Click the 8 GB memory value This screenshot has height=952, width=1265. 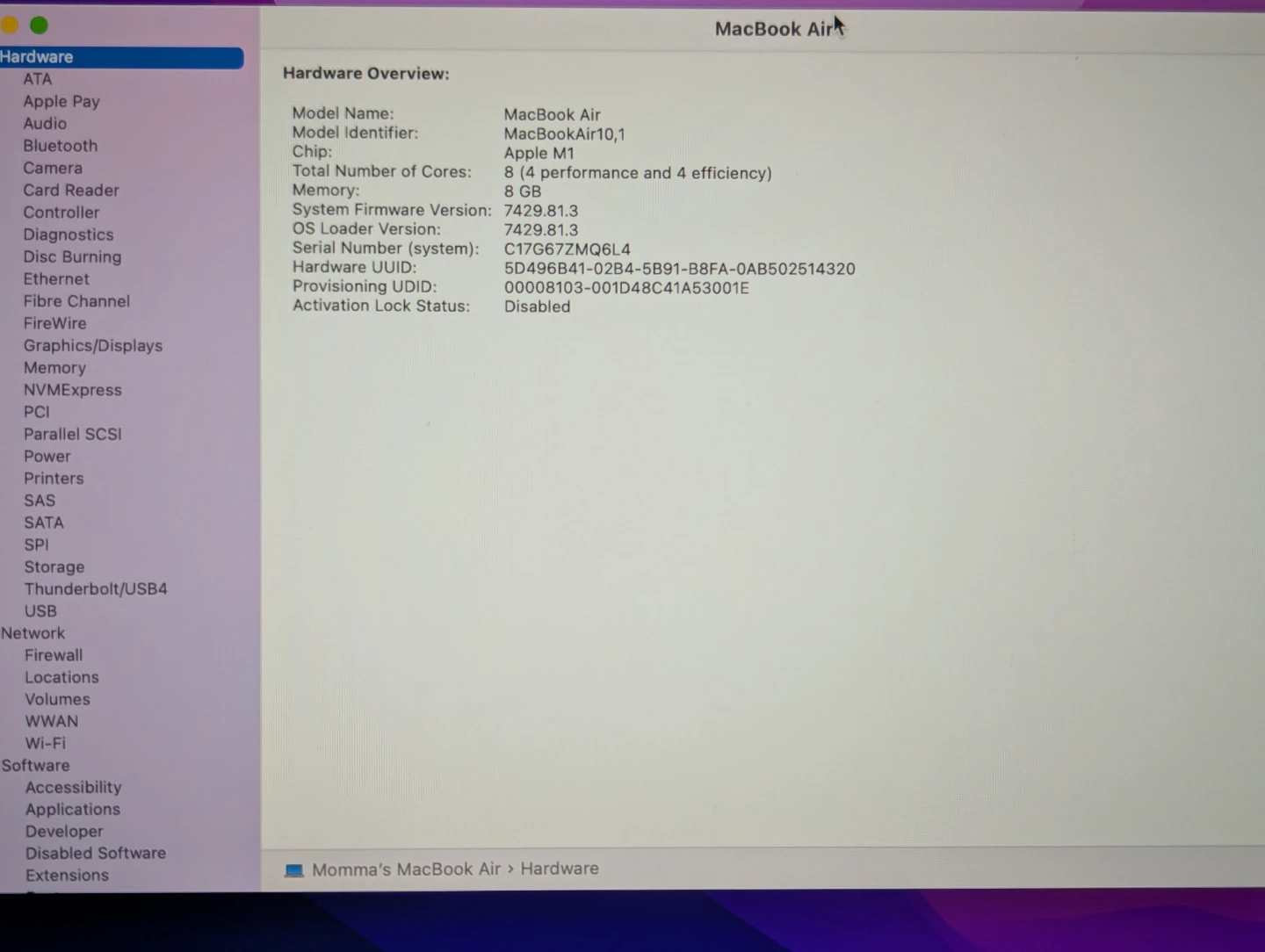point(523,191)
